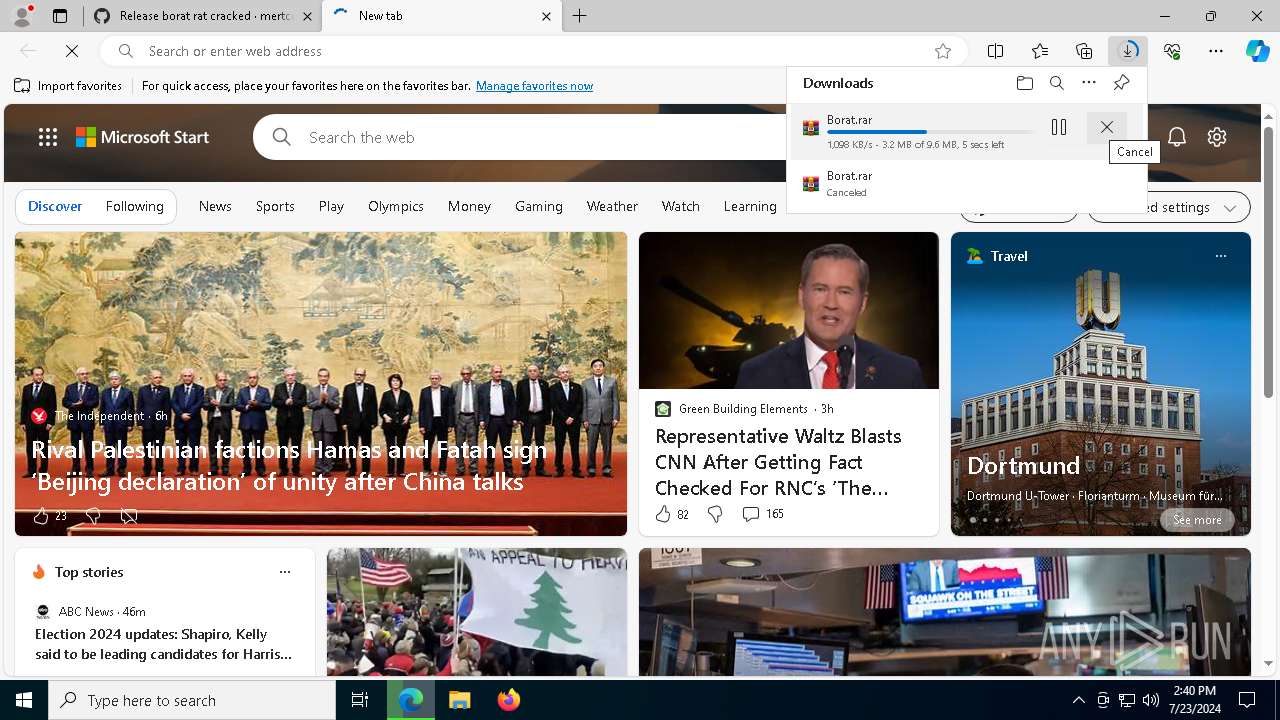Open Copilot sidebar icon
Screen dimensions: 1280x720
[1257, 51]
